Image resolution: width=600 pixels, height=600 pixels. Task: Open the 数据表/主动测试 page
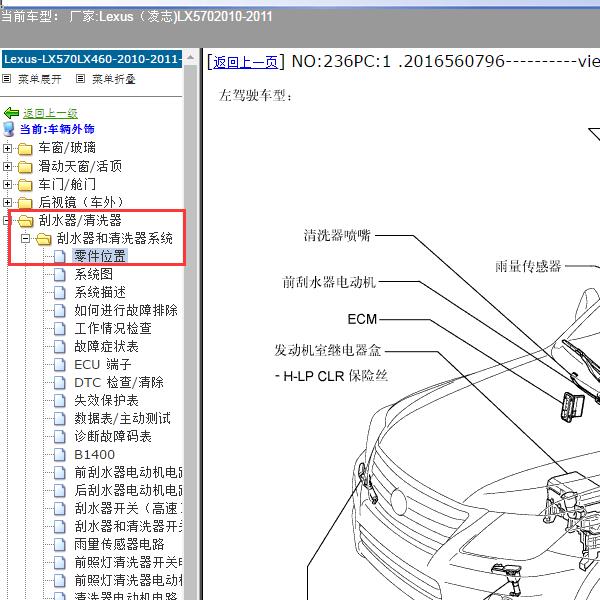tap(122, 418)
